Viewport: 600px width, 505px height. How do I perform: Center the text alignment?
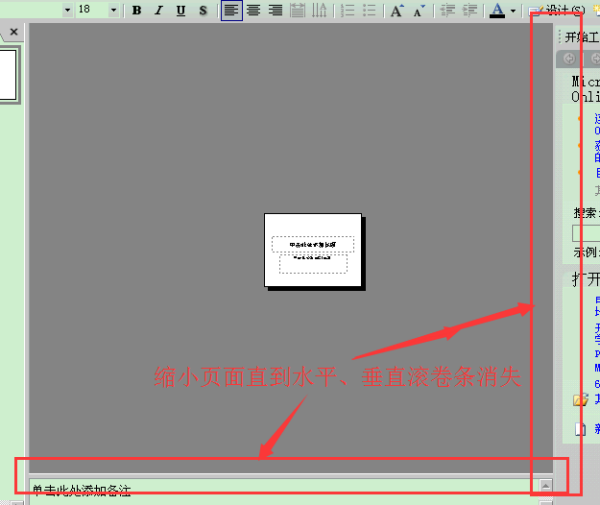(x=253, y=10)
